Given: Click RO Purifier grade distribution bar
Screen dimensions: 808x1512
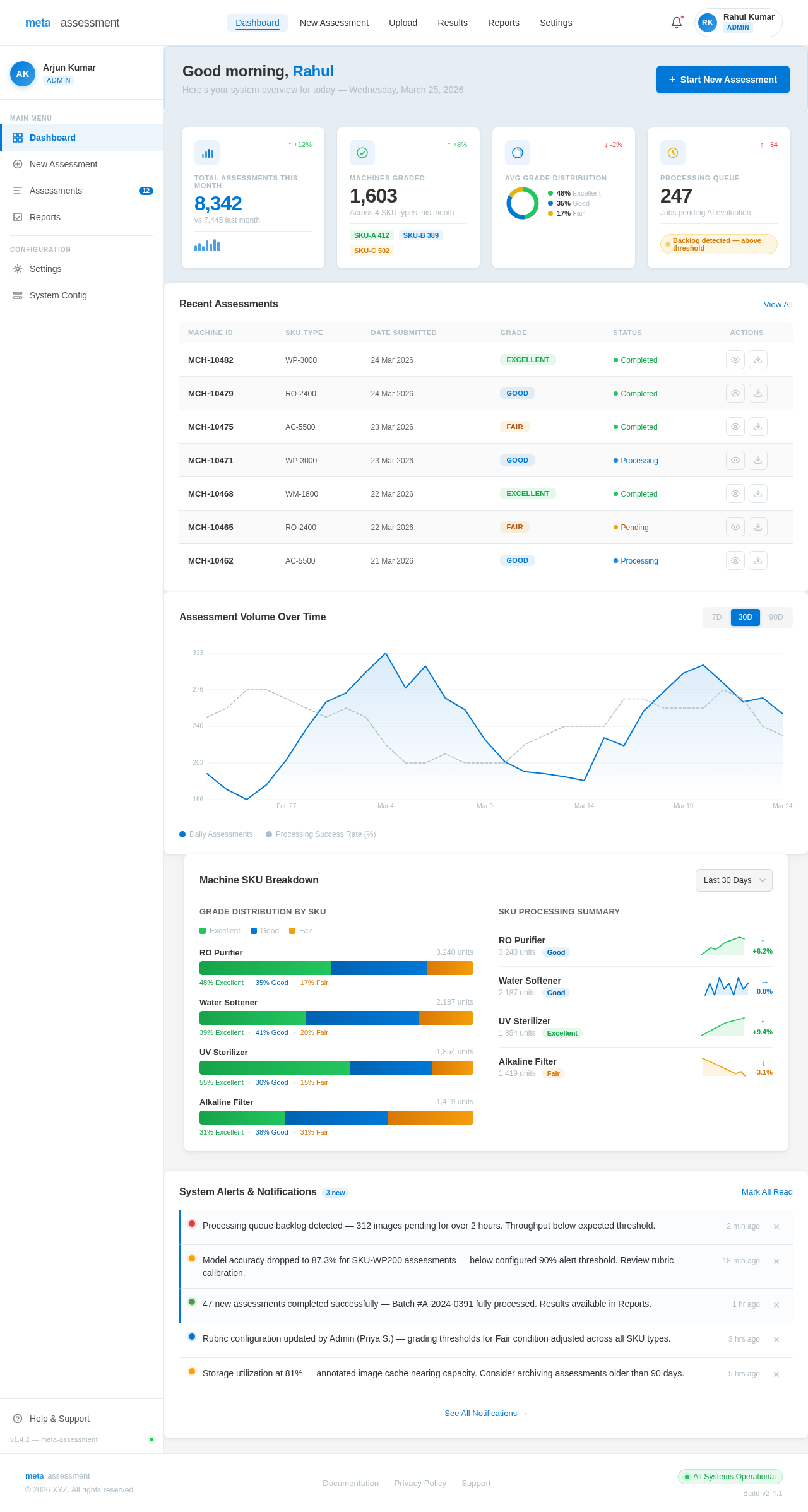Looking at the screenshot, I should point(336,968).
